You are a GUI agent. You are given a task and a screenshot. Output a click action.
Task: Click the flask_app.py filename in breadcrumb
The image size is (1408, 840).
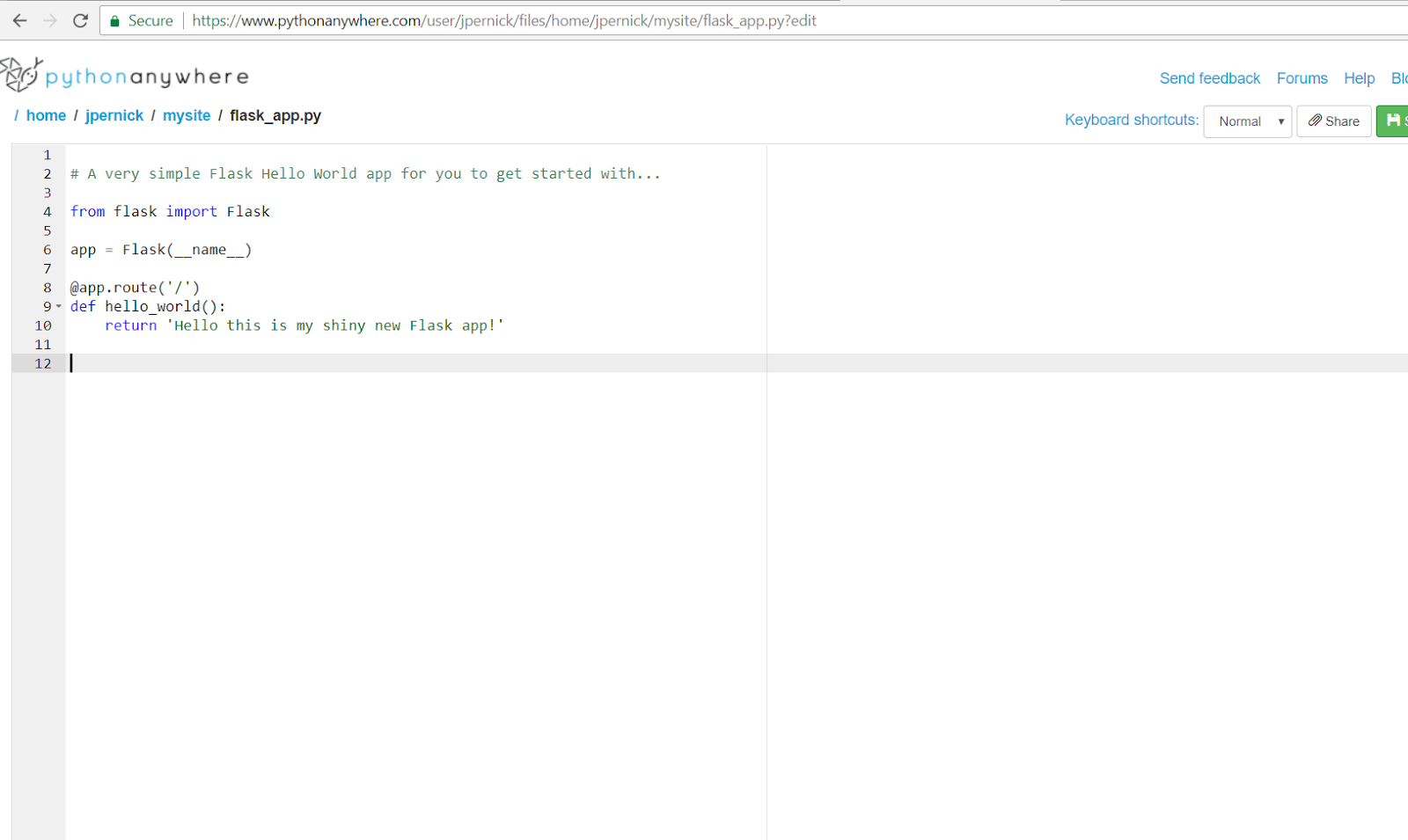275,115
